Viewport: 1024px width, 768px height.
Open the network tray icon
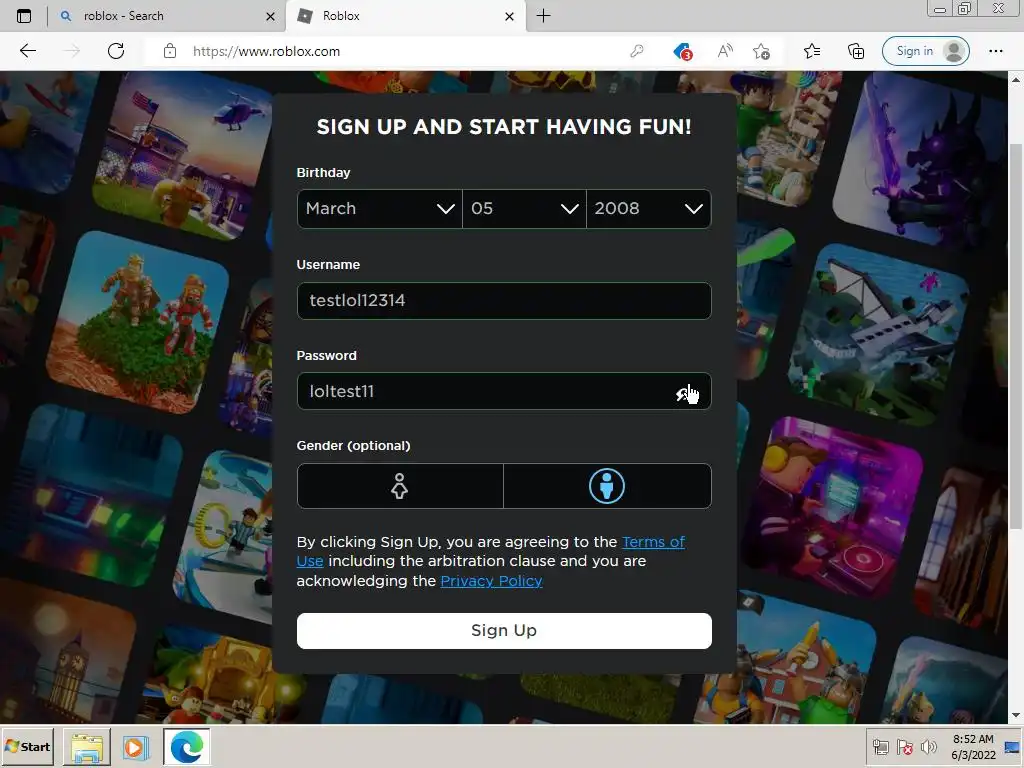[880, 747]
